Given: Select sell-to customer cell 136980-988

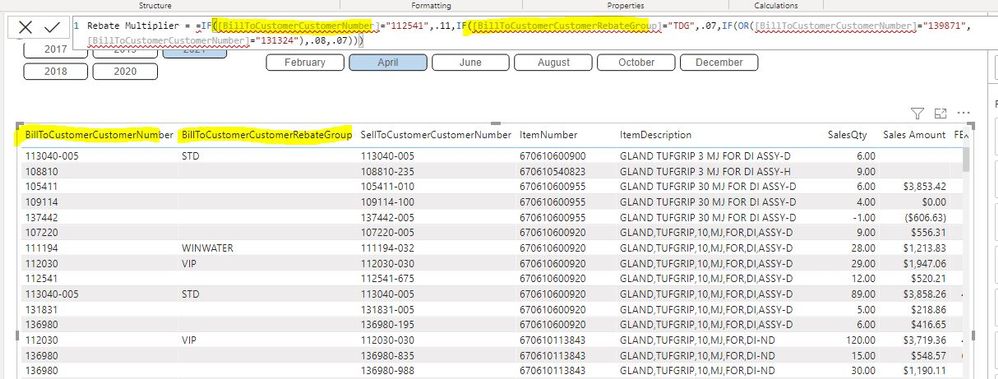Looking at the screenshot, I should click(388, 371).
